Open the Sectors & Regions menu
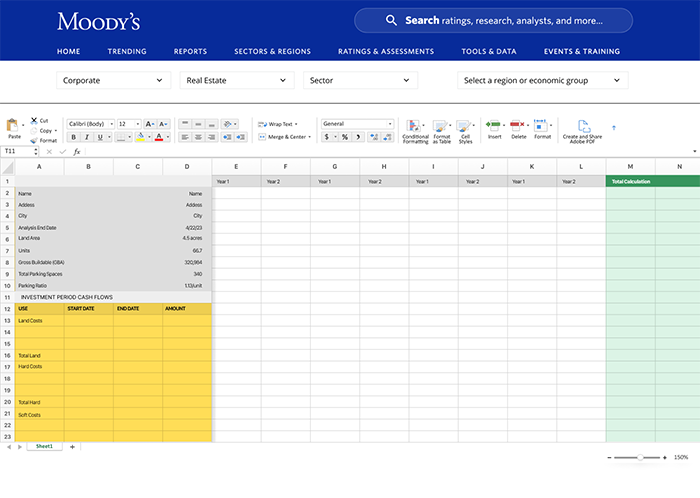The height and width of the screenshot is (498, 700). click(272, 51)
